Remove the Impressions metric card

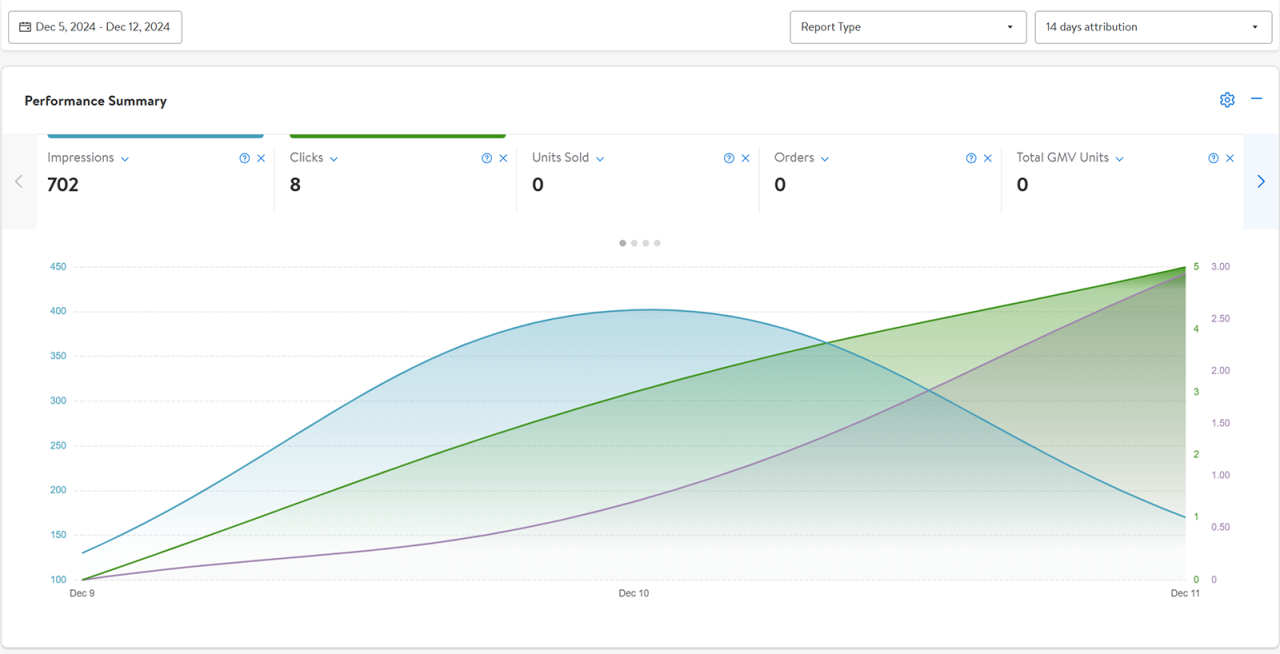pos(261,158)
